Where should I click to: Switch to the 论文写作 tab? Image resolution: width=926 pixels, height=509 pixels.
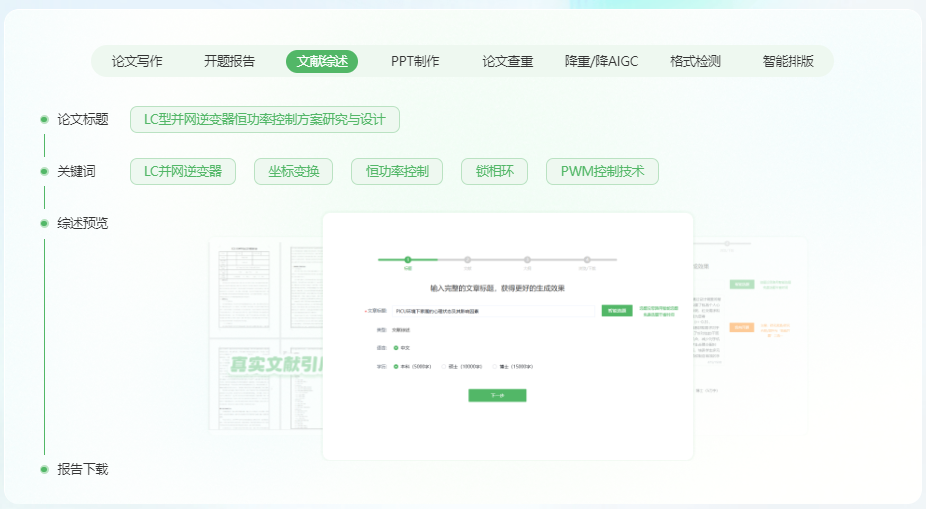(x=137, y=61)
